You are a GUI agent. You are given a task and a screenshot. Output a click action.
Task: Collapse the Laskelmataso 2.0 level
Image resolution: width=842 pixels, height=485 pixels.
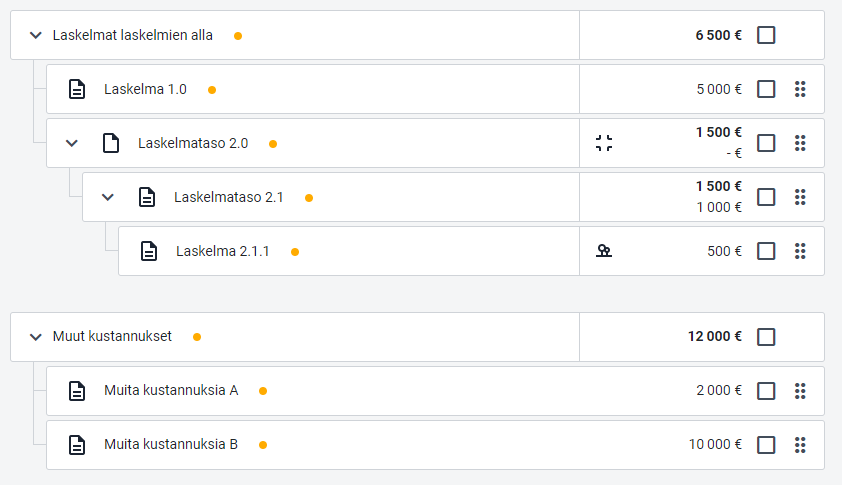pyautogui.click(x=71, y=143)
